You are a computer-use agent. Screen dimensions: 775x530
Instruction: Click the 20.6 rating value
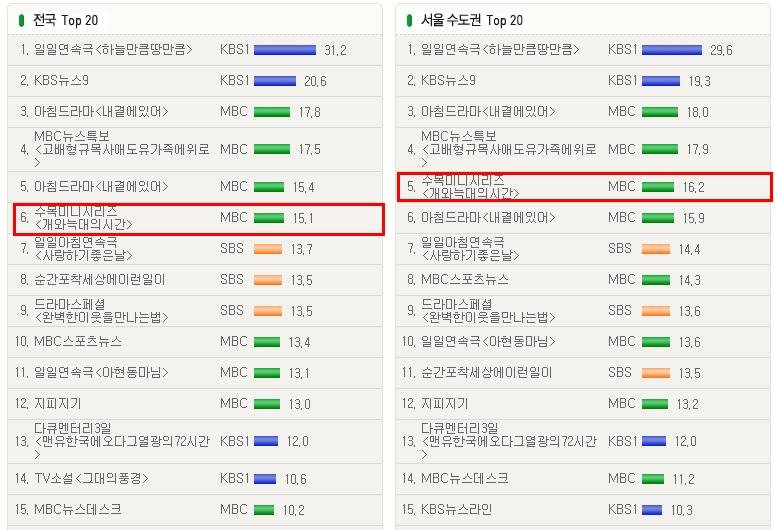pyautogui.click(x=315, y=81)
